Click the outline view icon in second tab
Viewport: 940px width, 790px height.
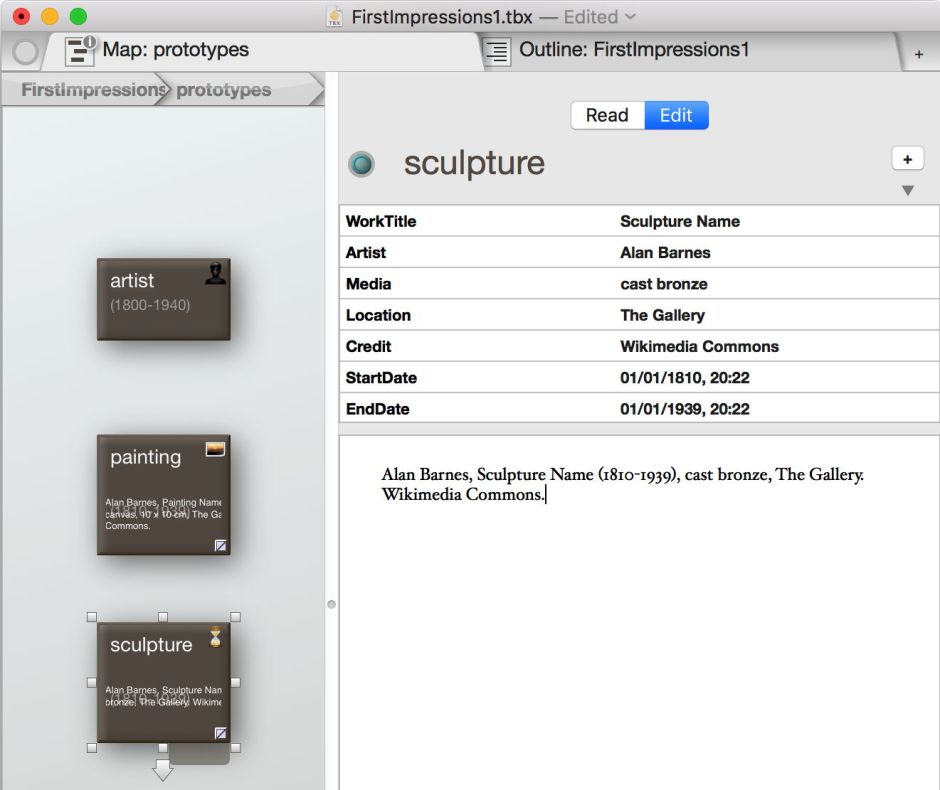(x=497, y=52)
